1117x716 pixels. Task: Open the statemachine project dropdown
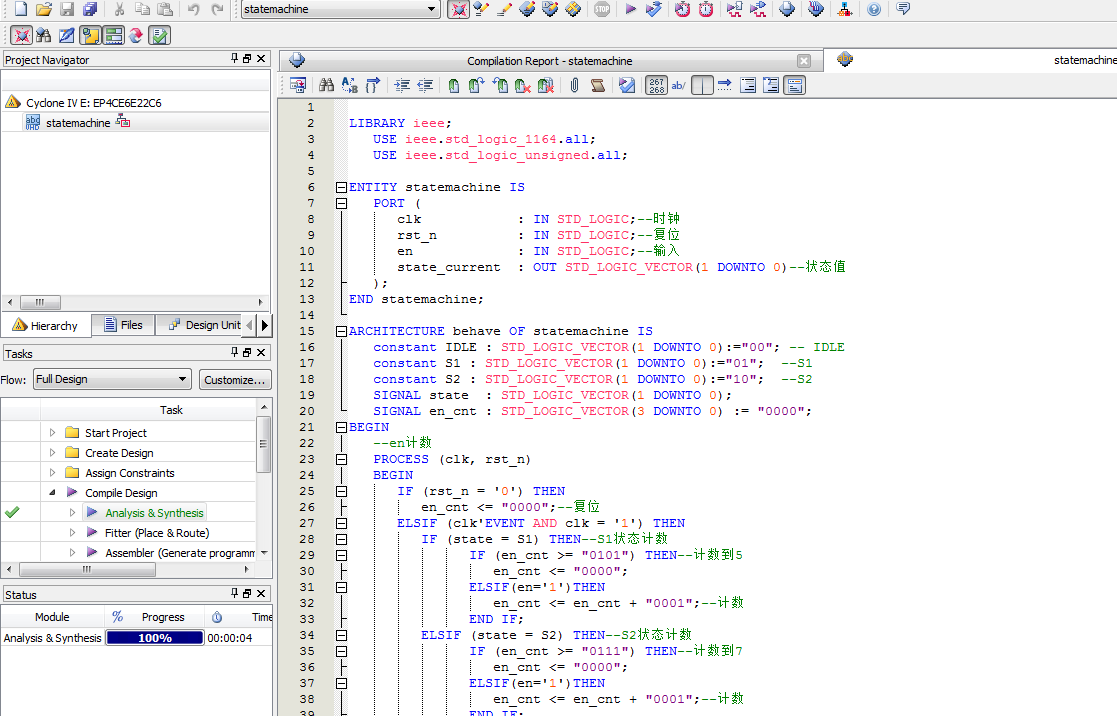click(x=432, y=9)
